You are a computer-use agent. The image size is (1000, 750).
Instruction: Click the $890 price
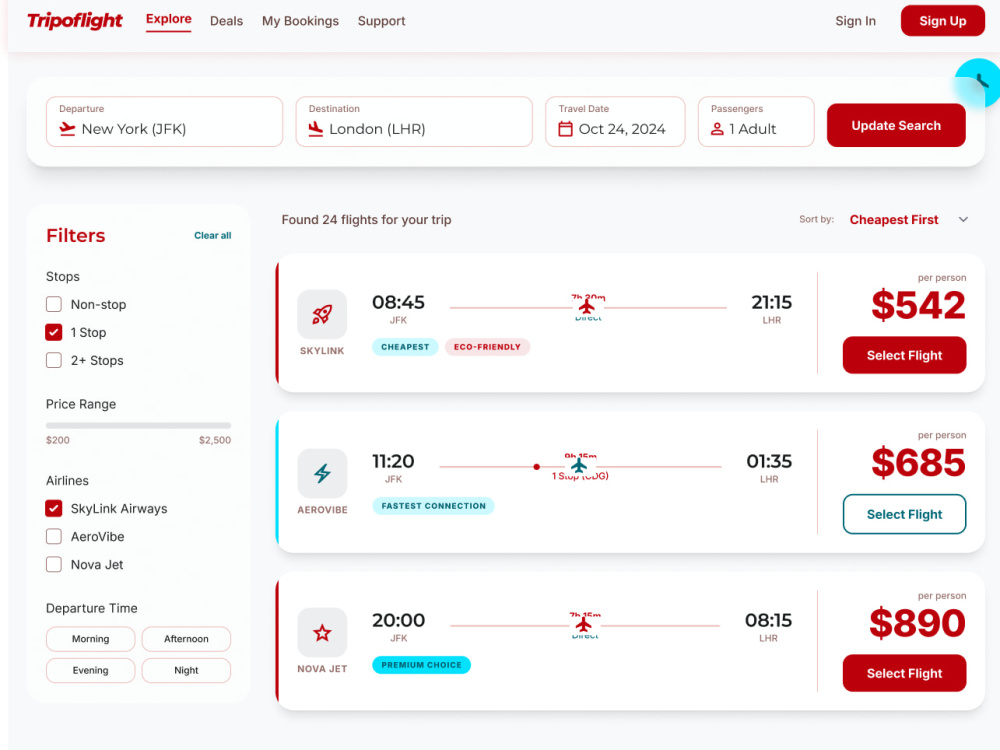coord(918,623)
